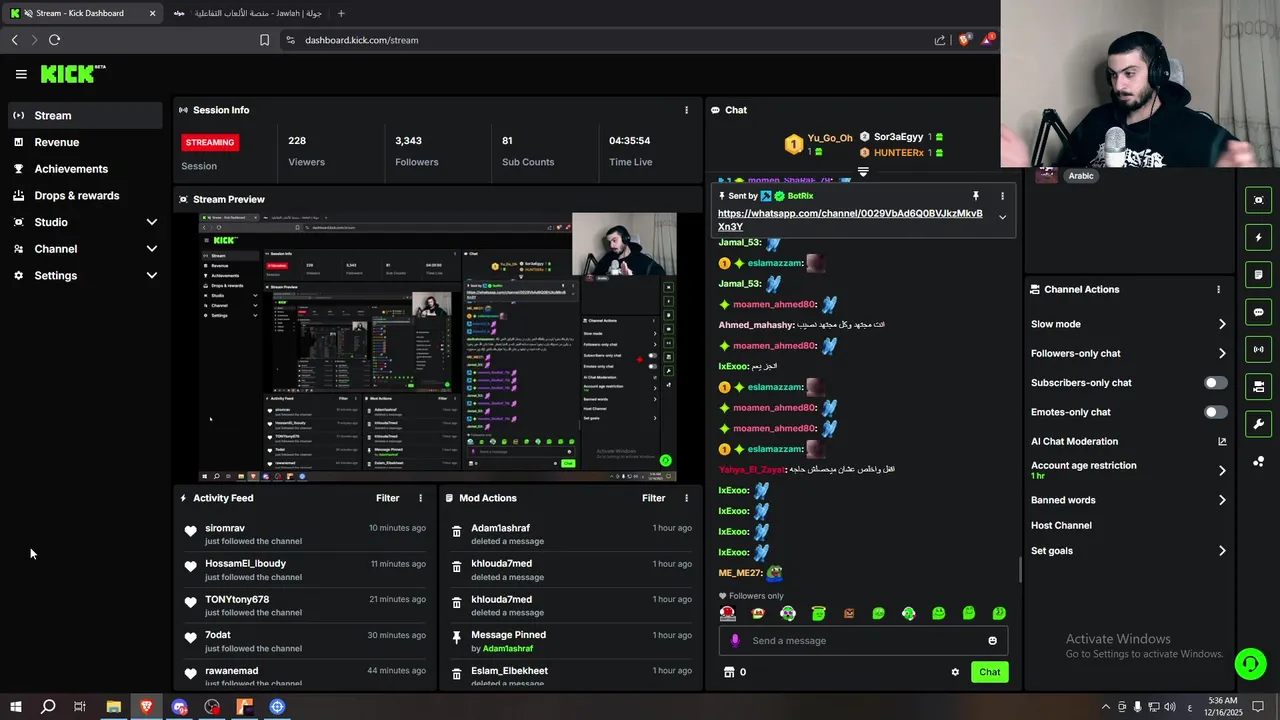
Task: Open Achievements in sidebar
Action: click(85, 169)
